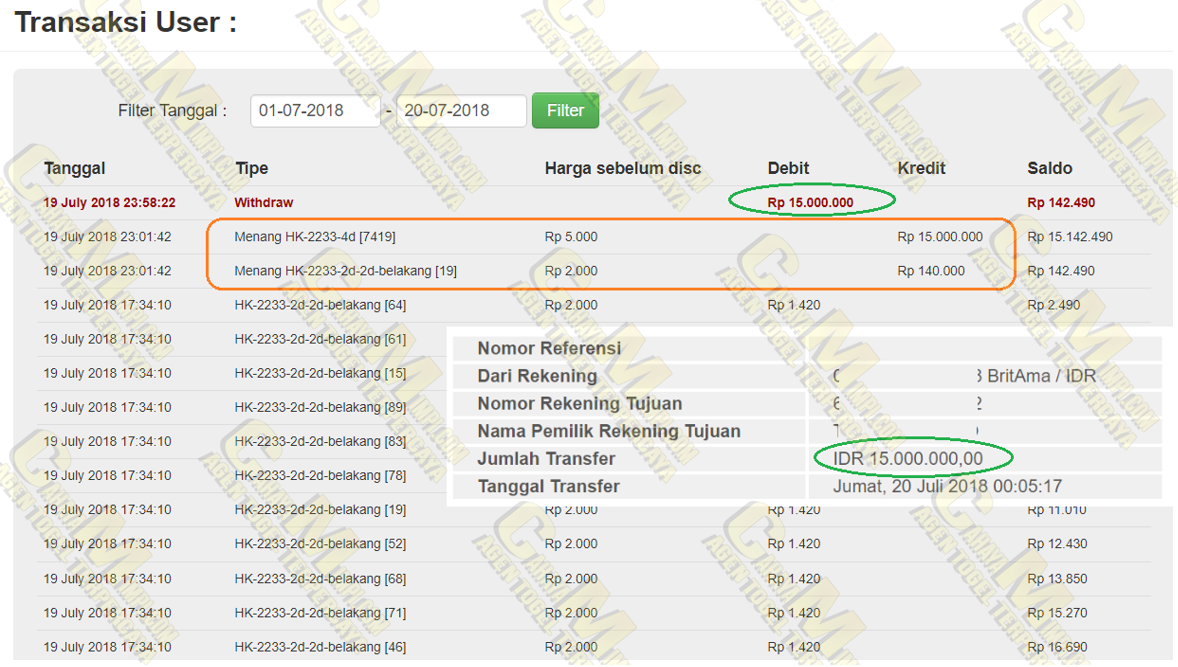Viewport: 1178px width, 667px height.
Task: Click the circled Rp 15.000.000 debit amount
Action: coord(810,202)
